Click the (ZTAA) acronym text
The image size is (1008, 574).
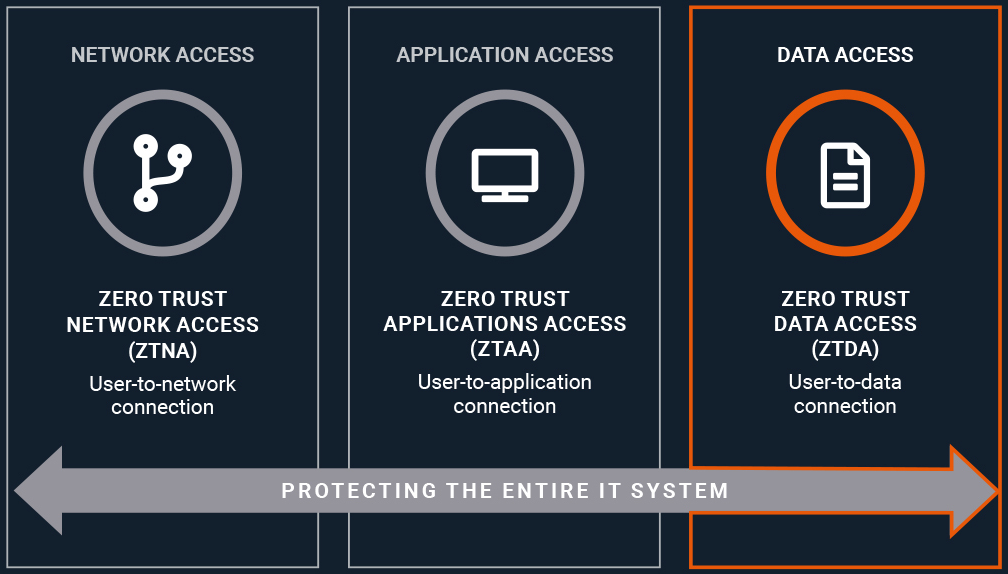(504, 349)
